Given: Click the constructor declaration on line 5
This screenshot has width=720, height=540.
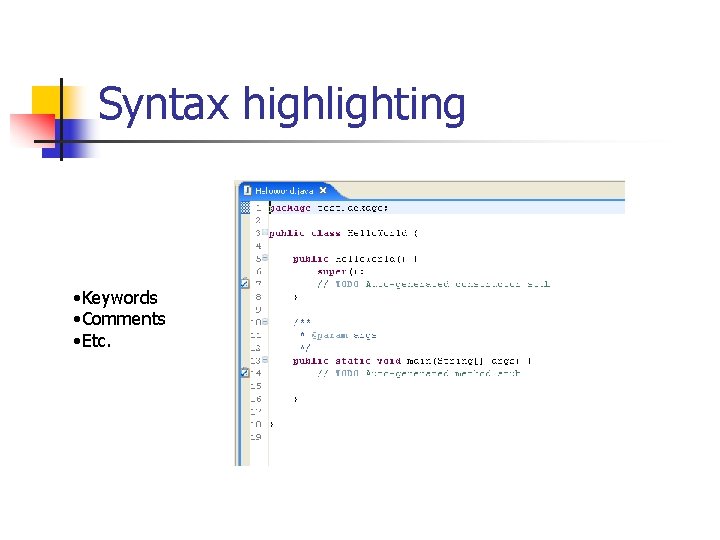Looking at the screenshot, I should (355, 259).
